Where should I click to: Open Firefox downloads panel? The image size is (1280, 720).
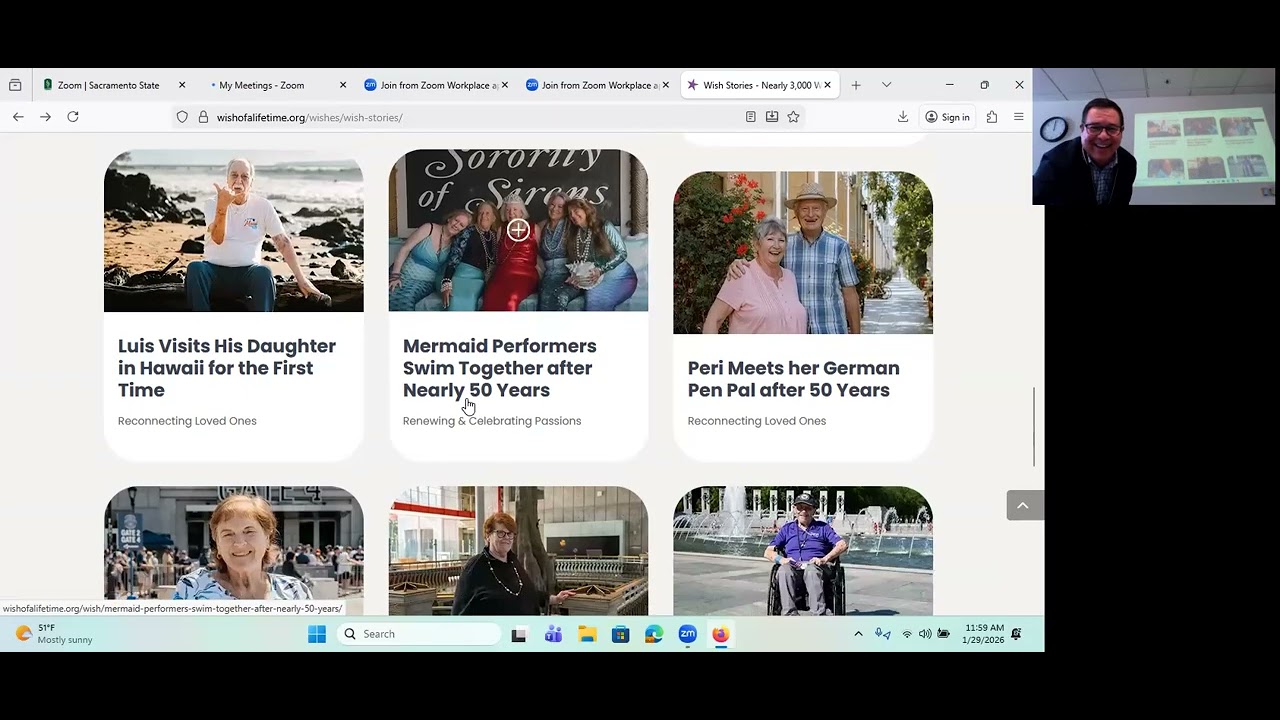click(903, 117)
